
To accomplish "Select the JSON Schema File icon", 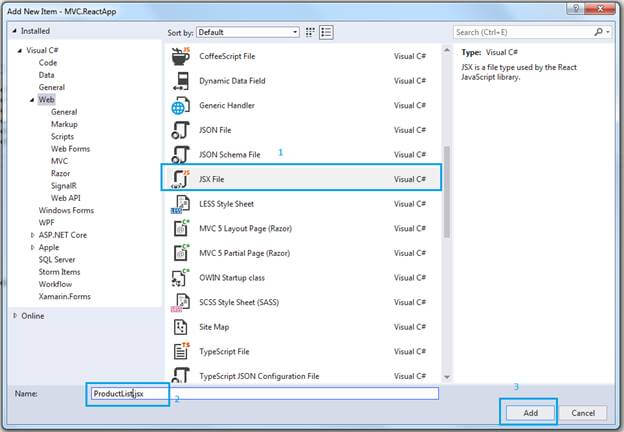I will [x=180, y=155].
